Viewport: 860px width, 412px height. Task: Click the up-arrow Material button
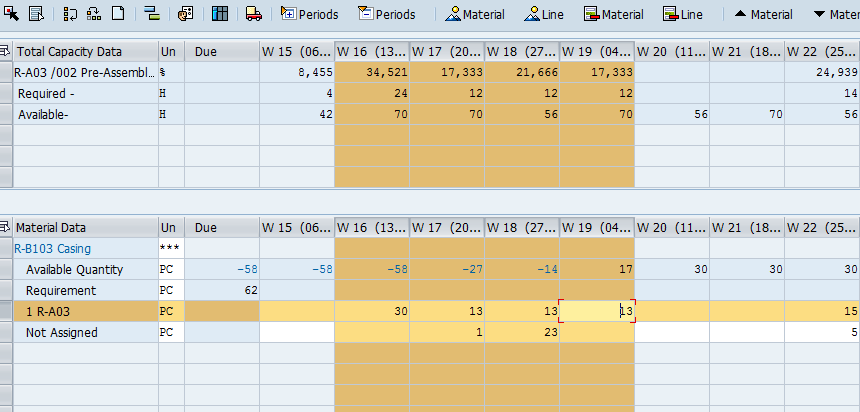click(x=763, y=14)
